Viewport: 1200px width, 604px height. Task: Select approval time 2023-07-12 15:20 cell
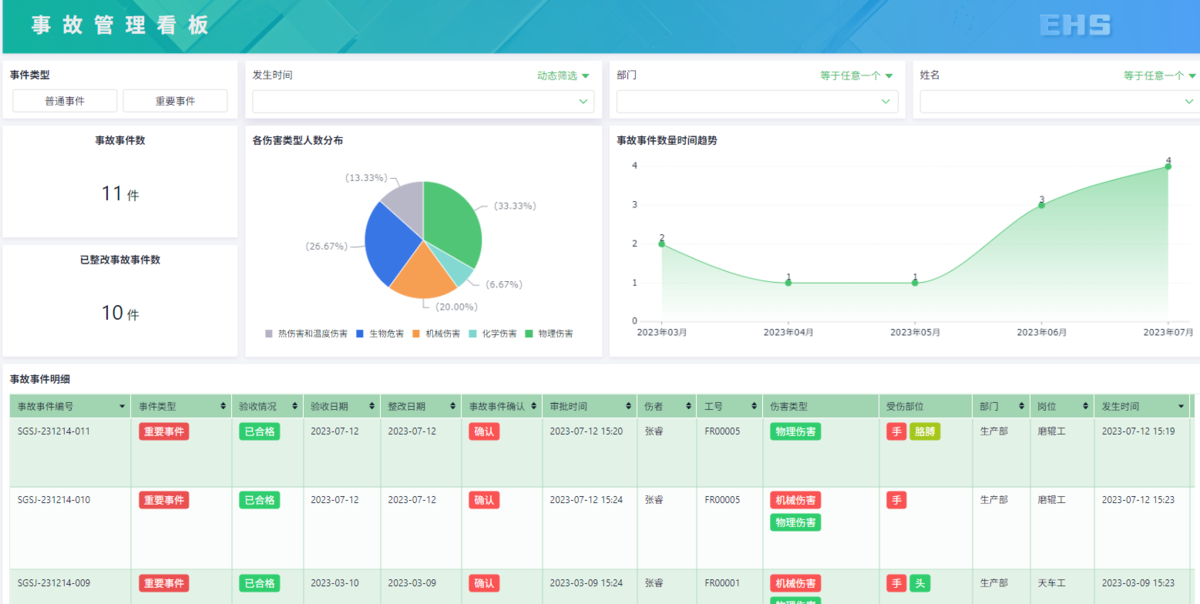click(x=590, y=452)
